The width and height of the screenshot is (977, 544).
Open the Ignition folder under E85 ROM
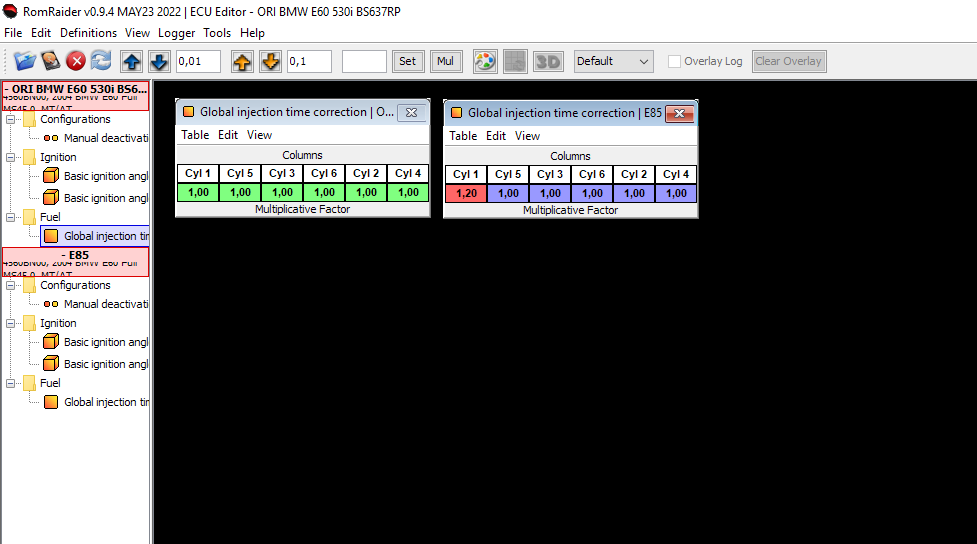[49, 323]
